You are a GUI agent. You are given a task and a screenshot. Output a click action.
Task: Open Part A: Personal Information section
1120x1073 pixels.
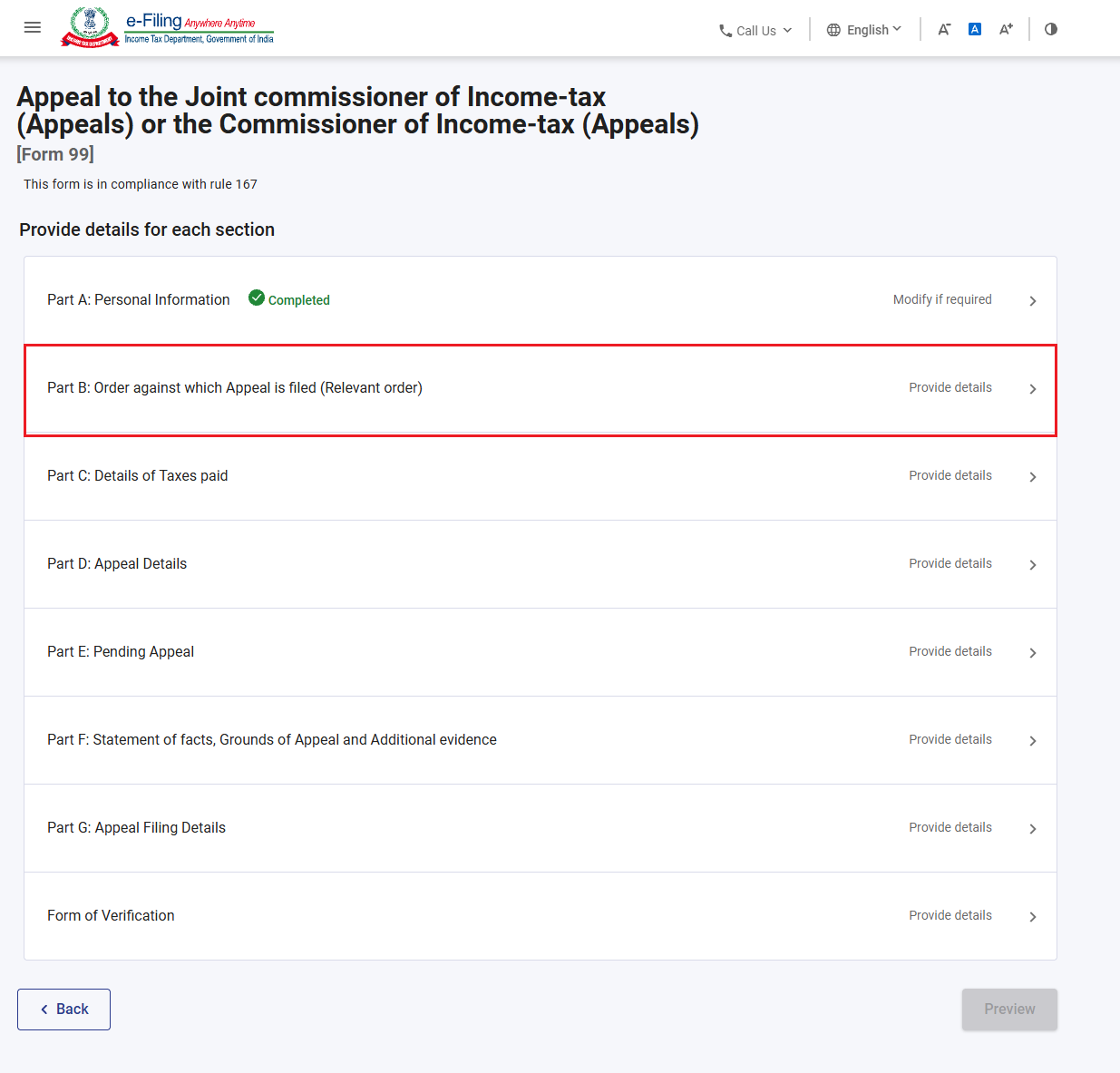coord(541,300)
